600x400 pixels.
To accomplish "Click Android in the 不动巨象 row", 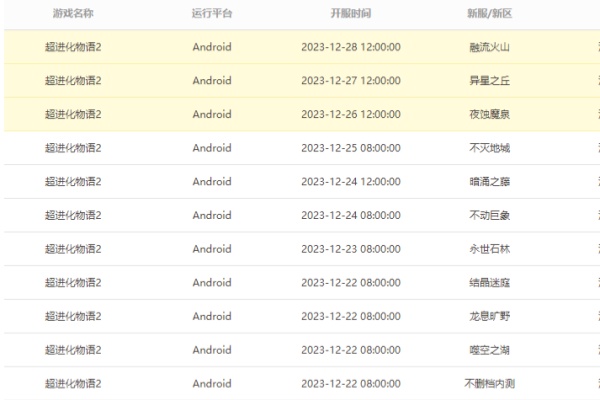I will coord(212,216).
